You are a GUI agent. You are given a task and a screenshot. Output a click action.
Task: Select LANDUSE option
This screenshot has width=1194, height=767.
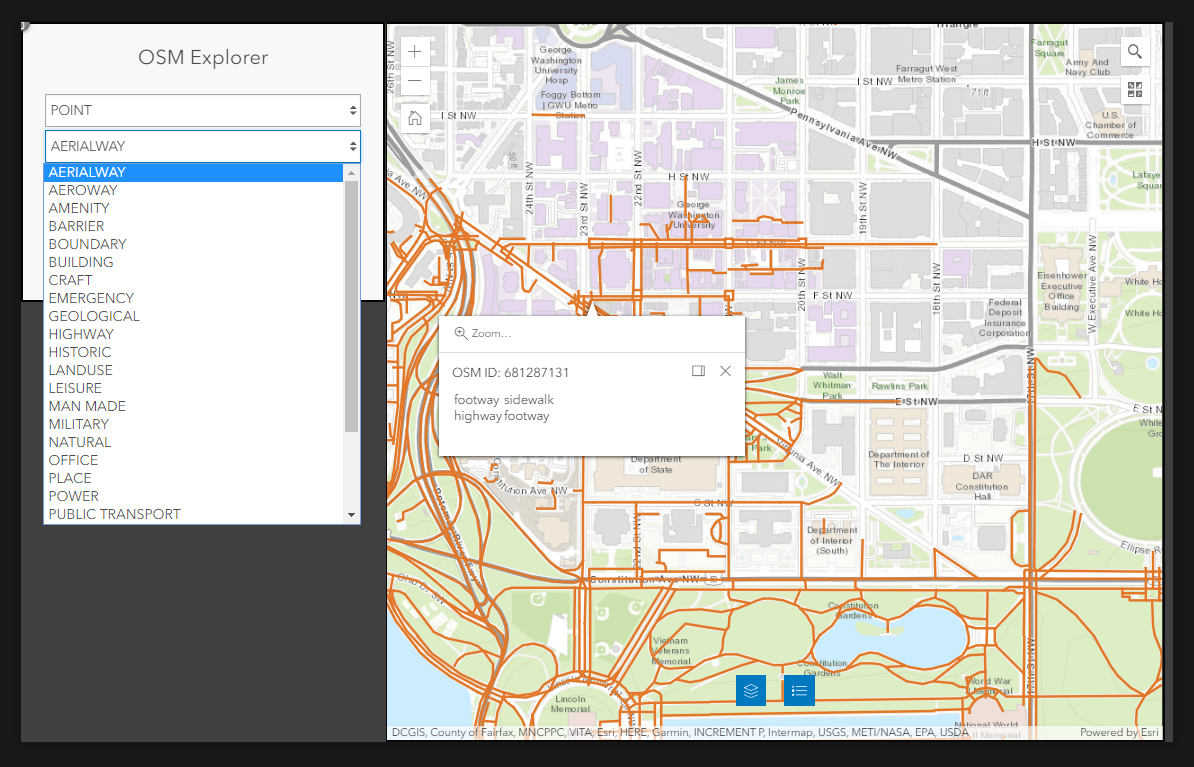[x=193, y=370]
